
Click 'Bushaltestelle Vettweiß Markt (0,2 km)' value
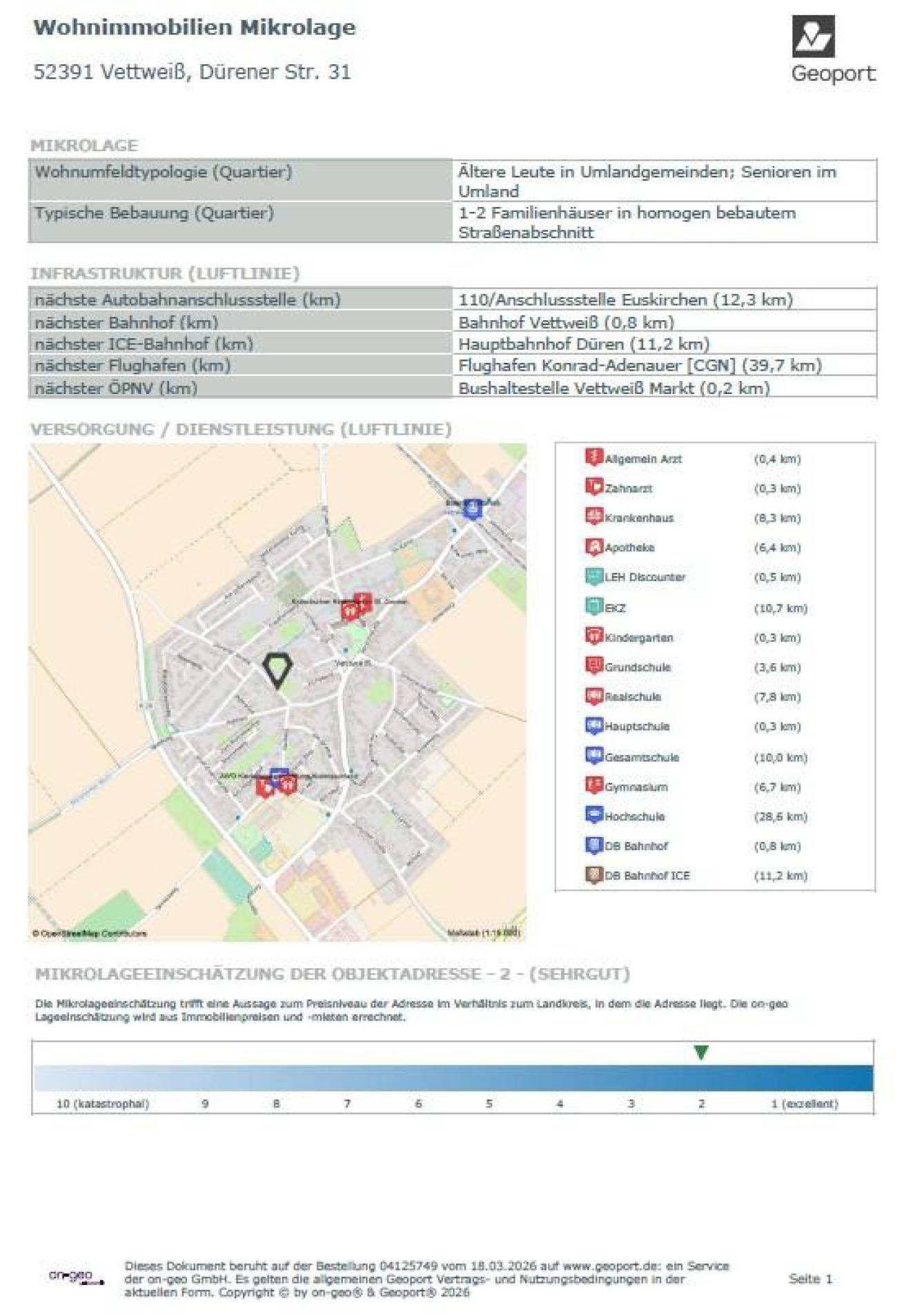(613, 388)
